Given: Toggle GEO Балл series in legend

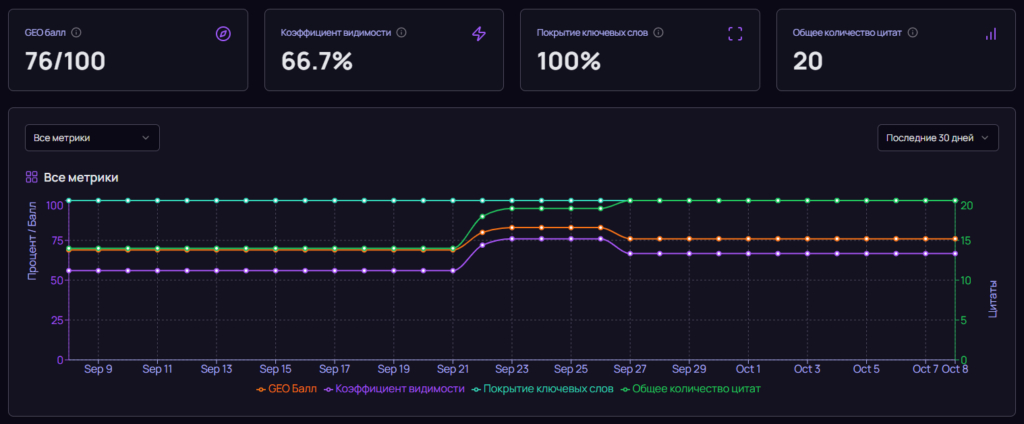Looking at the screenshot, I should pyautogui.click(x=287, y=389).
